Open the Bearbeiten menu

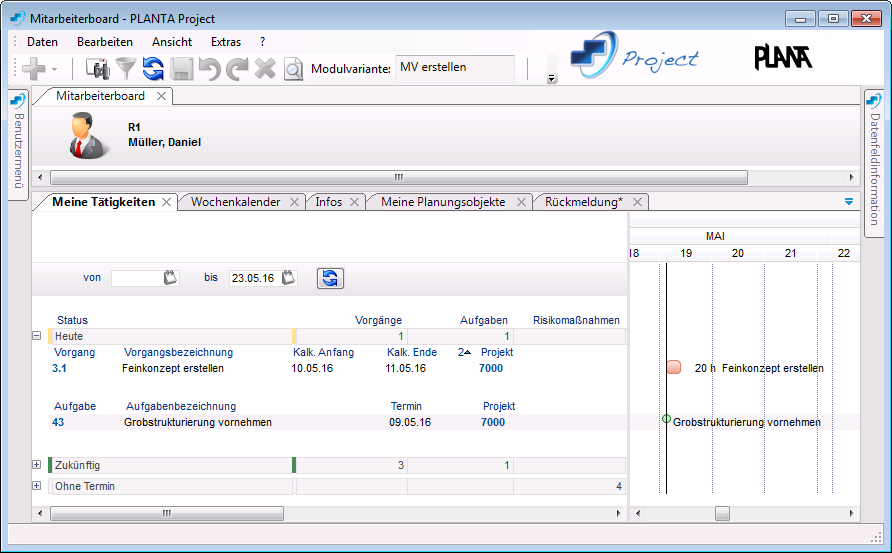104,42
